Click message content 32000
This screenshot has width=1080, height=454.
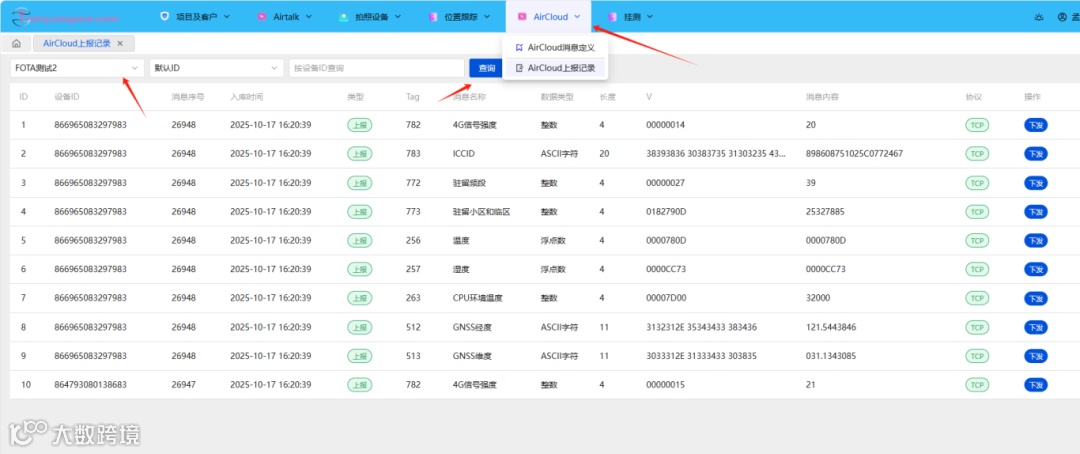point(818,298)
